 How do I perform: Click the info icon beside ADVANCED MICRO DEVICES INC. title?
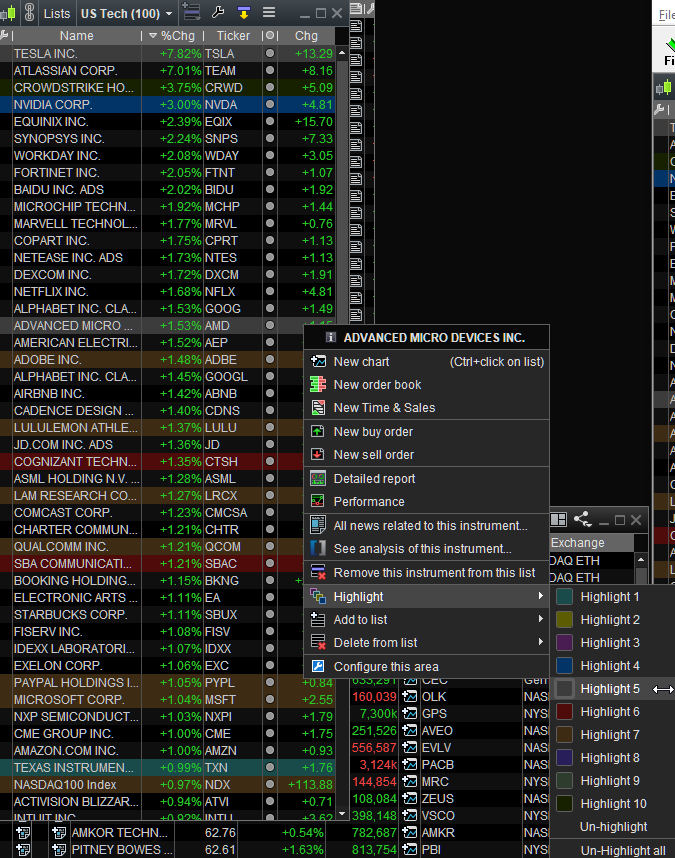pos(330,337)
